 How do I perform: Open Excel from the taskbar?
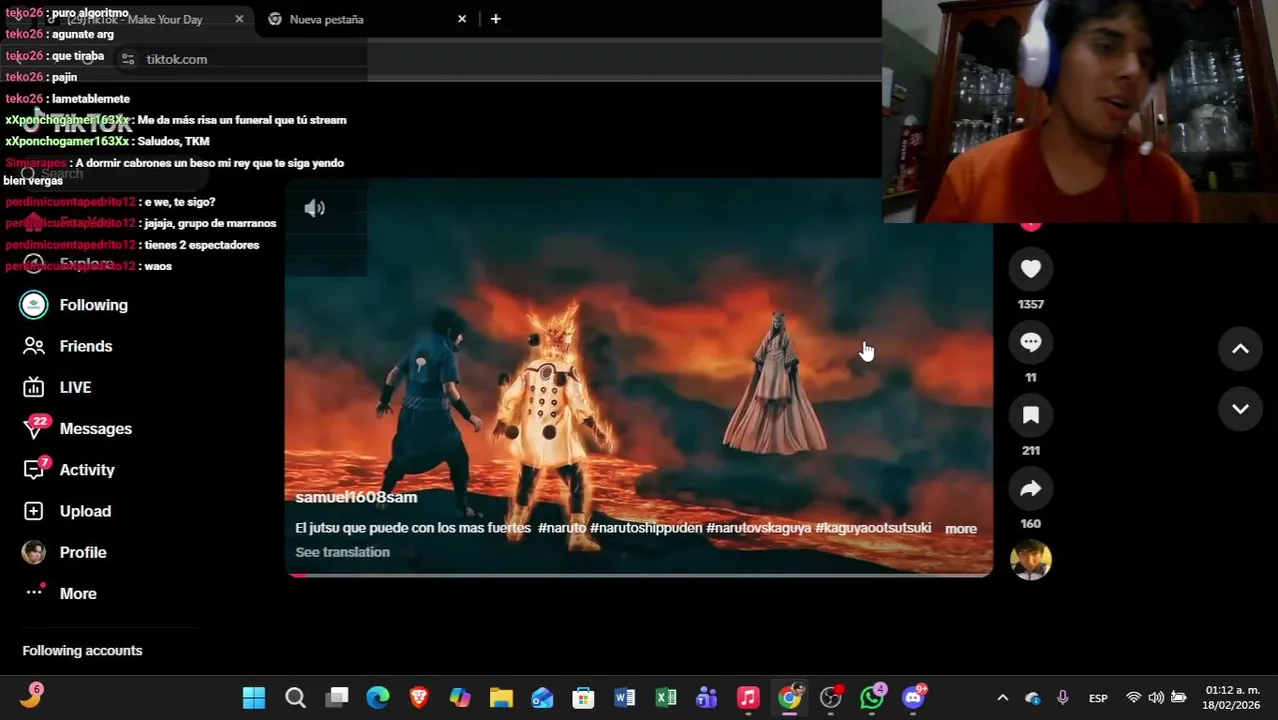tap(665, 698)
